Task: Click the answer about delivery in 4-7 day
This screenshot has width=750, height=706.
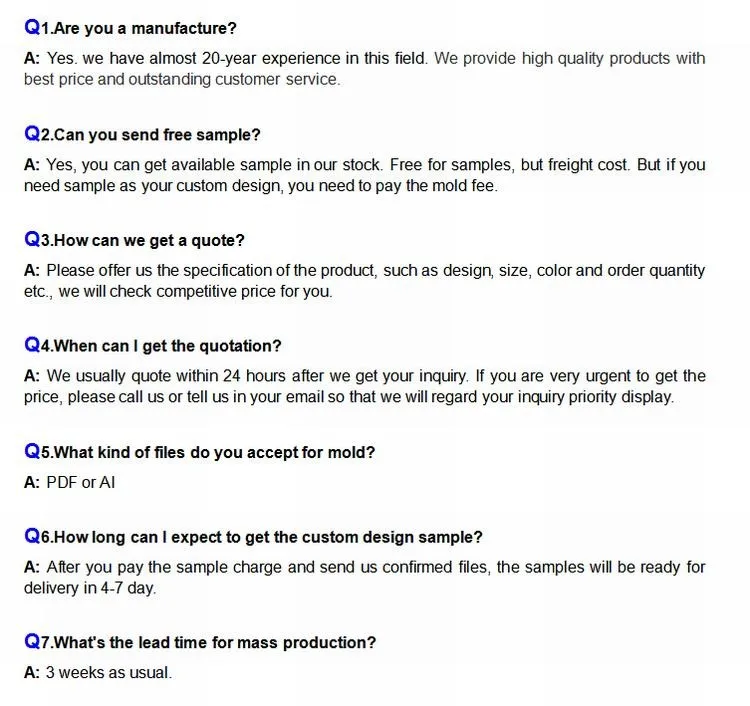Action: [364, 577]
